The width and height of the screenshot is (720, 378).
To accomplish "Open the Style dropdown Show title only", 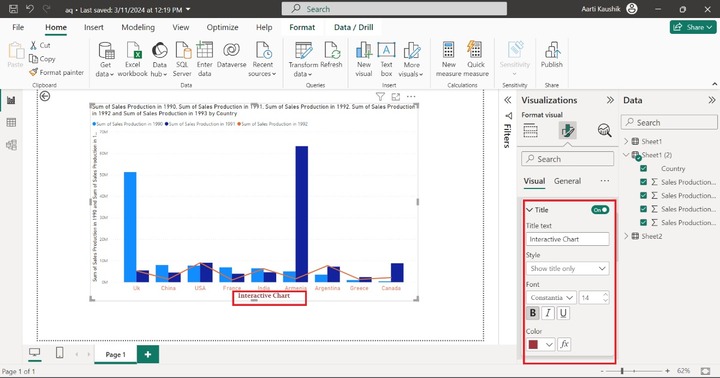I will pyautogui.click(x=568, y=268).
